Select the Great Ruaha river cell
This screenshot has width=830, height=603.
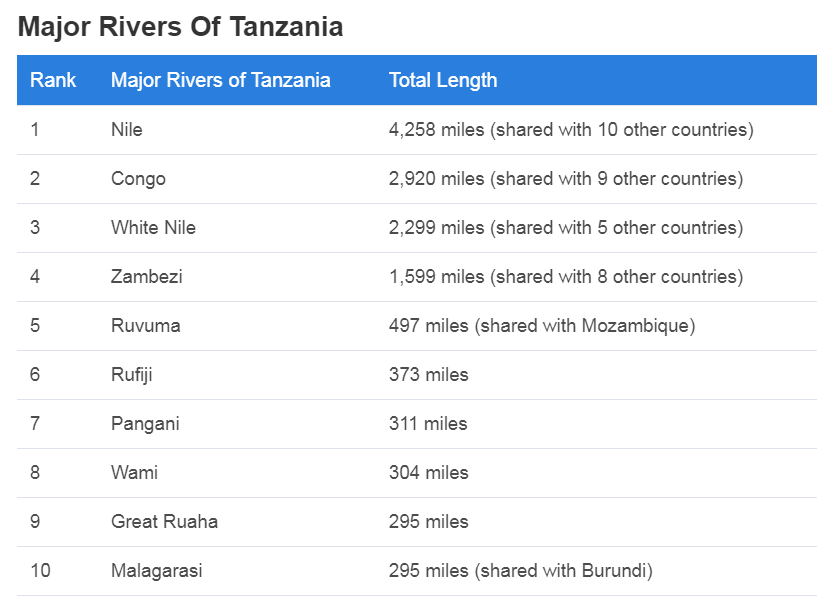point(165,521)
